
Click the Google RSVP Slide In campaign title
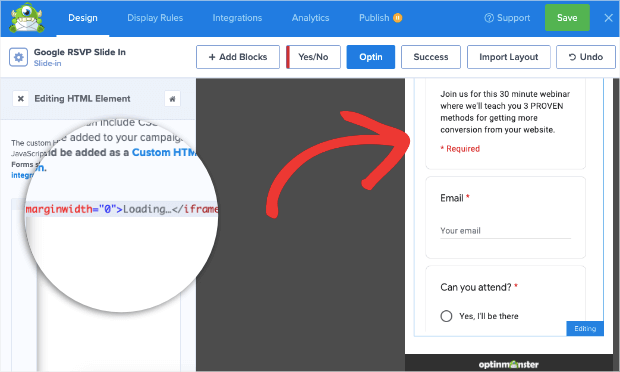pyautogui.click(x=79, y=52)
